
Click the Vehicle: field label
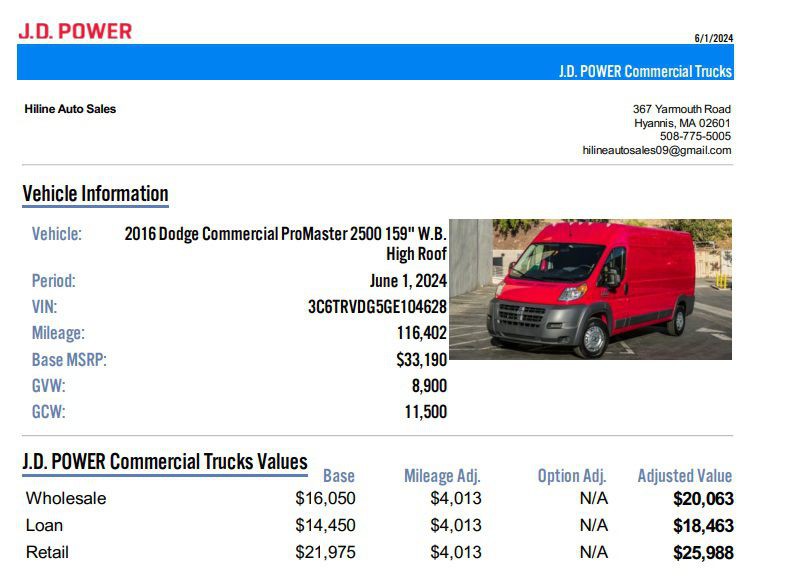pos(57,234)
